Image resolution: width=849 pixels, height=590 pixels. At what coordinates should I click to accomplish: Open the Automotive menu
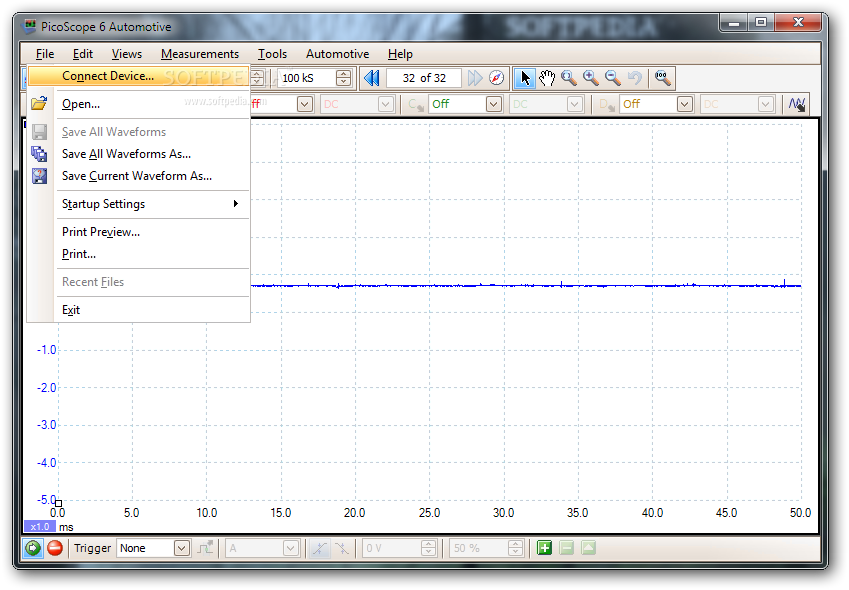pos(337,54)
